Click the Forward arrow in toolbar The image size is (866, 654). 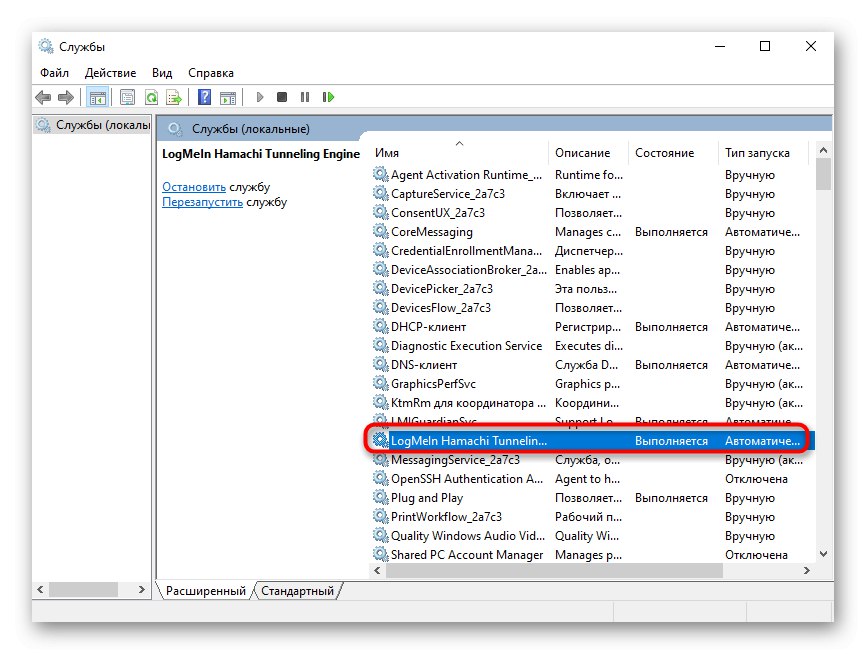66,97
